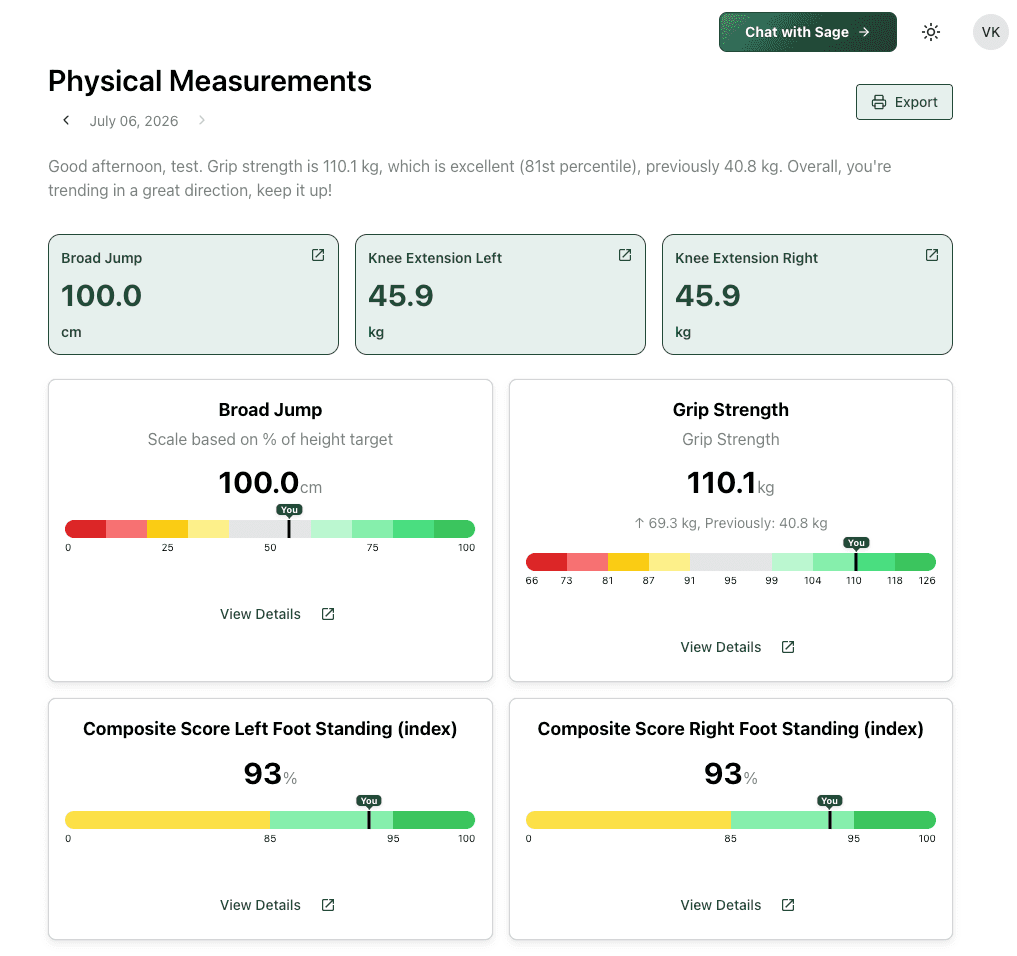1017x956 pixels.
Task: Click the Export button
Action: click(904, 102)
